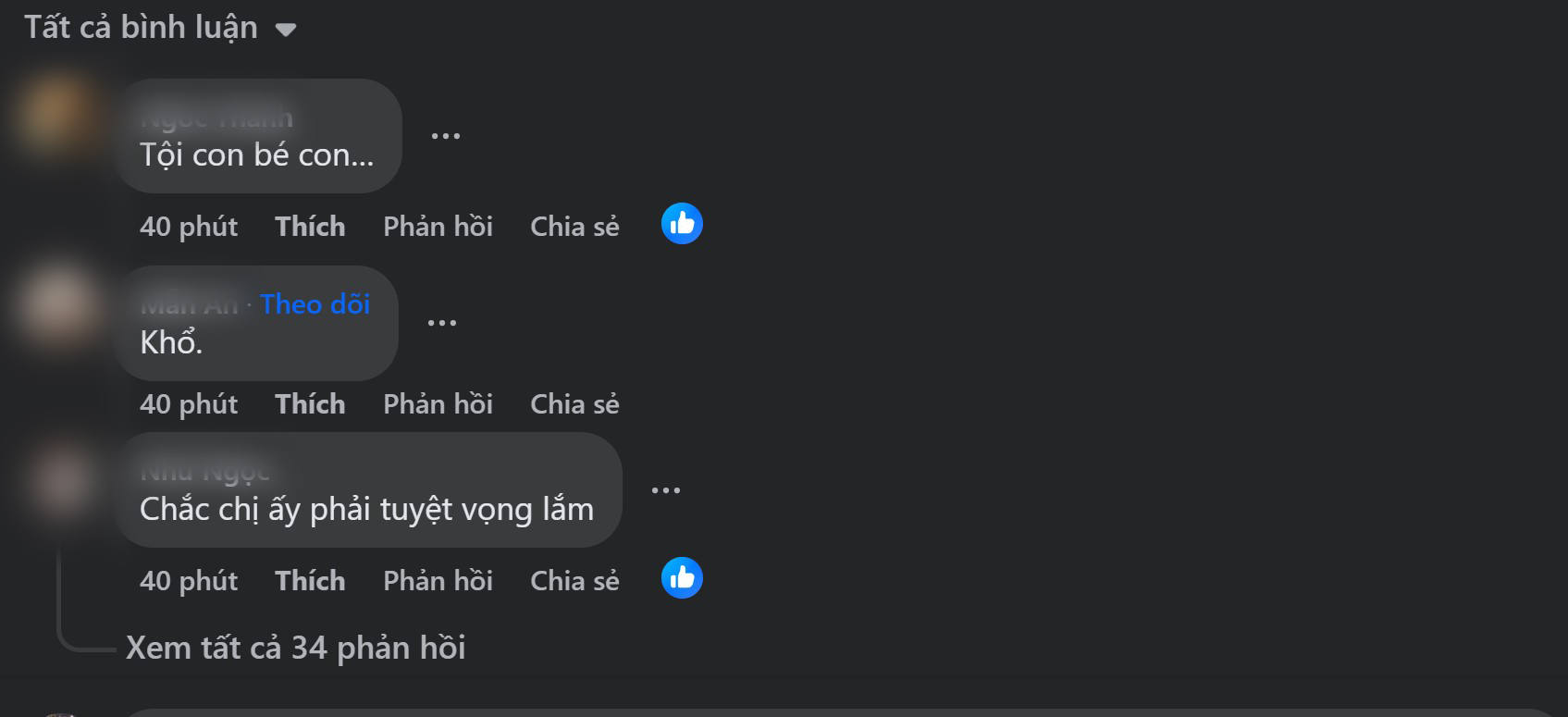Screen dimensions: 1568x717
Task: View like reaction on 'Tội con bé con...' comment
Action: (x=682, y=224)
